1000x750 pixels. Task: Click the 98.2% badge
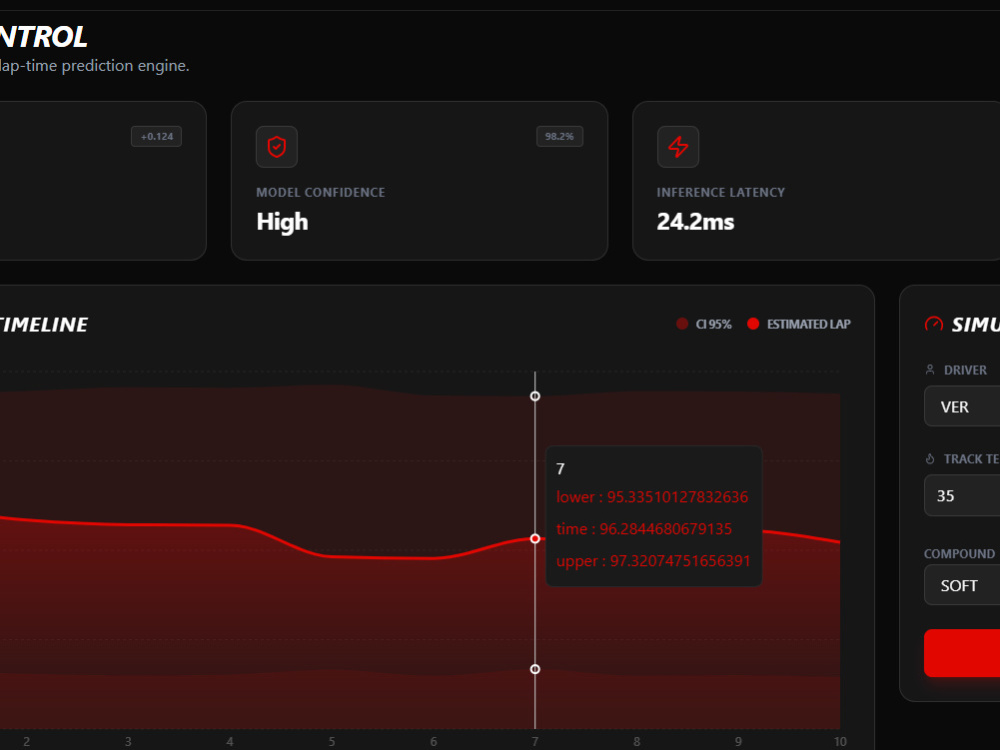point(559,136)
